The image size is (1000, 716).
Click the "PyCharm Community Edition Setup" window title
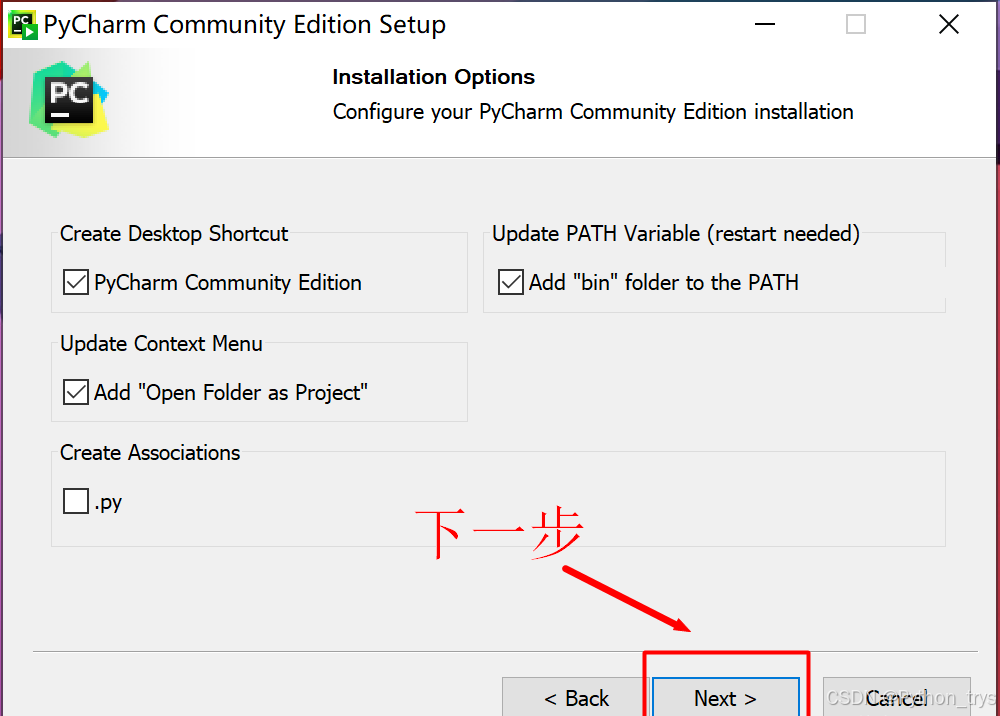(x=245, y=25)
